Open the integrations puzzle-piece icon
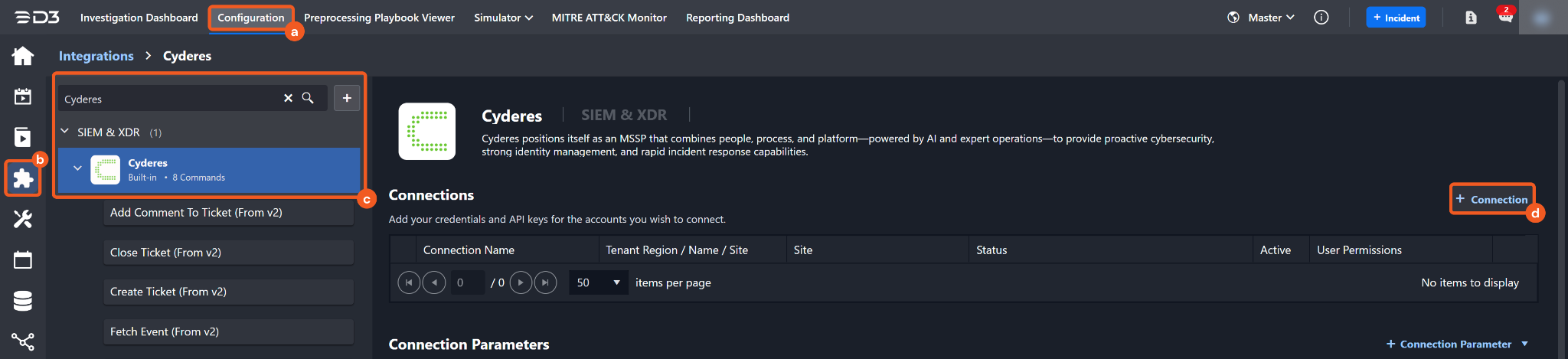This screenshot has width=1568, height=359. coord(23,178)
